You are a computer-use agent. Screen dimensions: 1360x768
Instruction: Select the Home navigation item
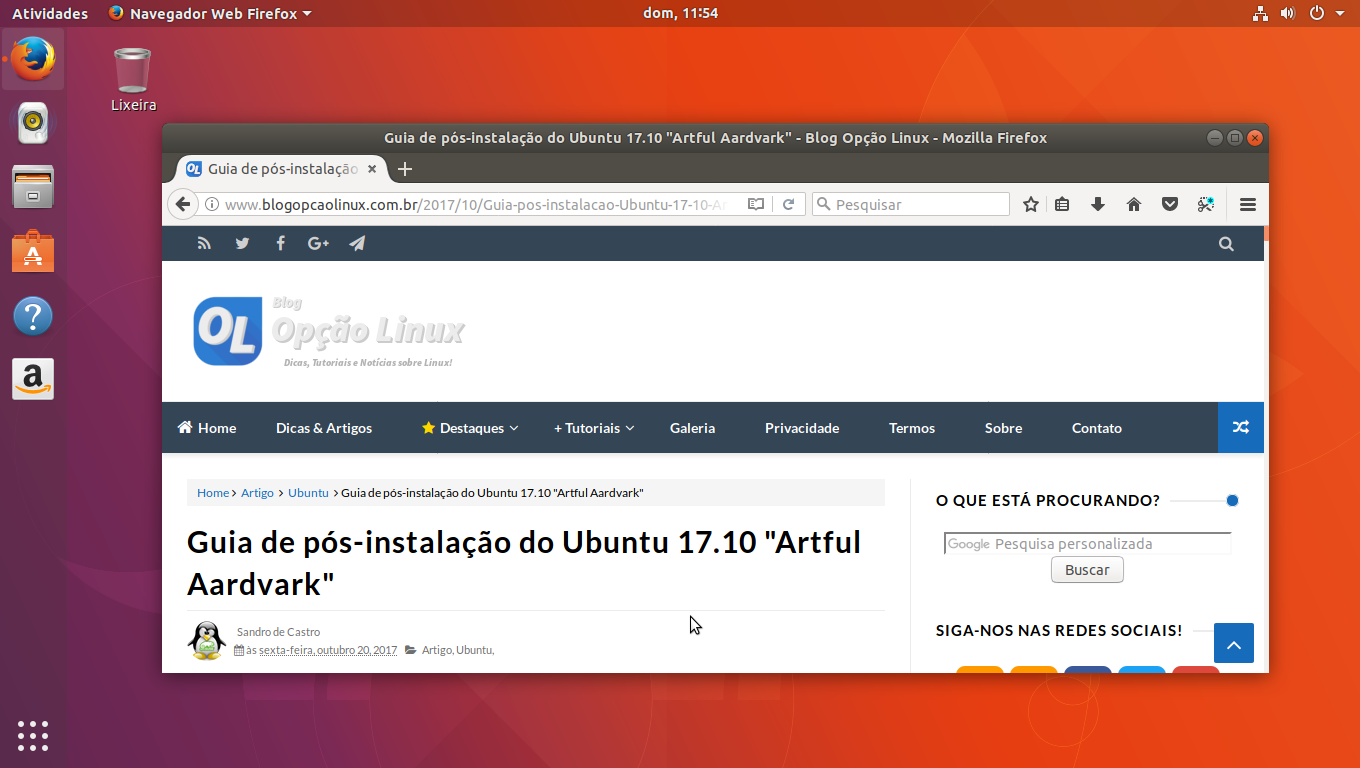(207, 428)
